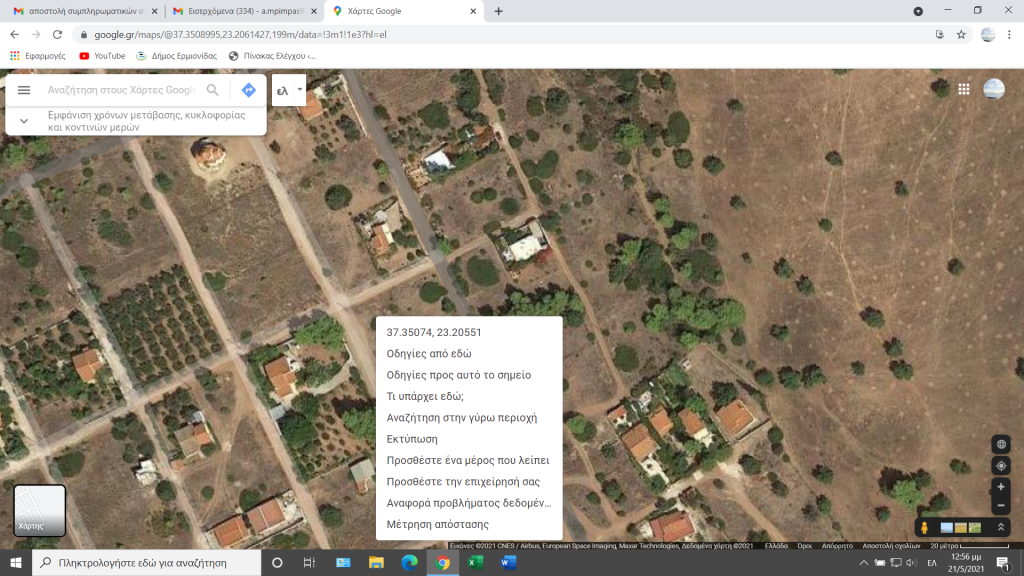Expand the imagery strip double chevron
The image size is (1024, 576).
1001,527
